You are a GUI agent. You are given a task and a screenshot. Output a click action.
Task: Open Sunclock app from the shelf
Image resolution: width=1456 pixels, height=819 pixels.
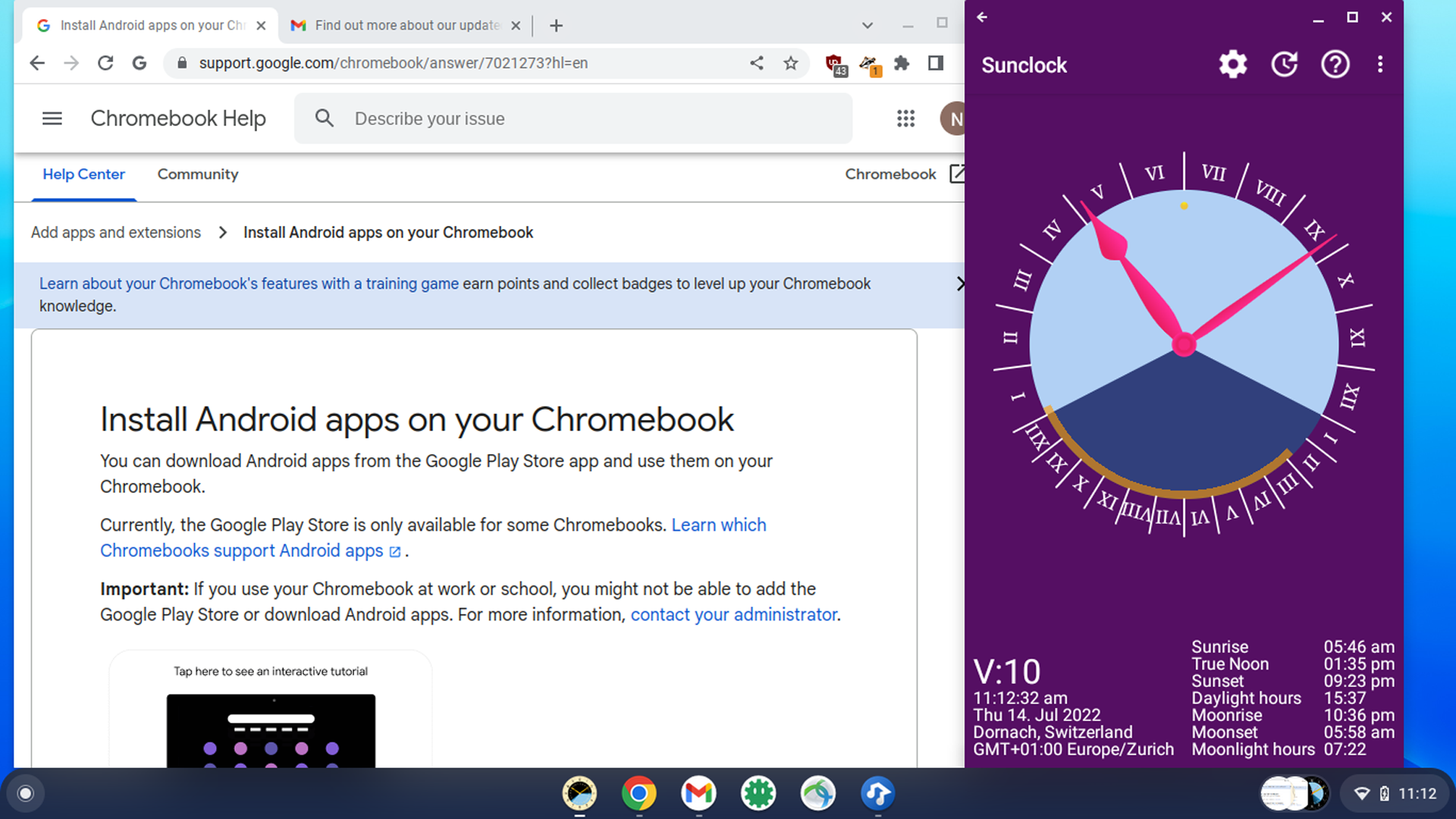pyautogui.click(x=579, y=793)
